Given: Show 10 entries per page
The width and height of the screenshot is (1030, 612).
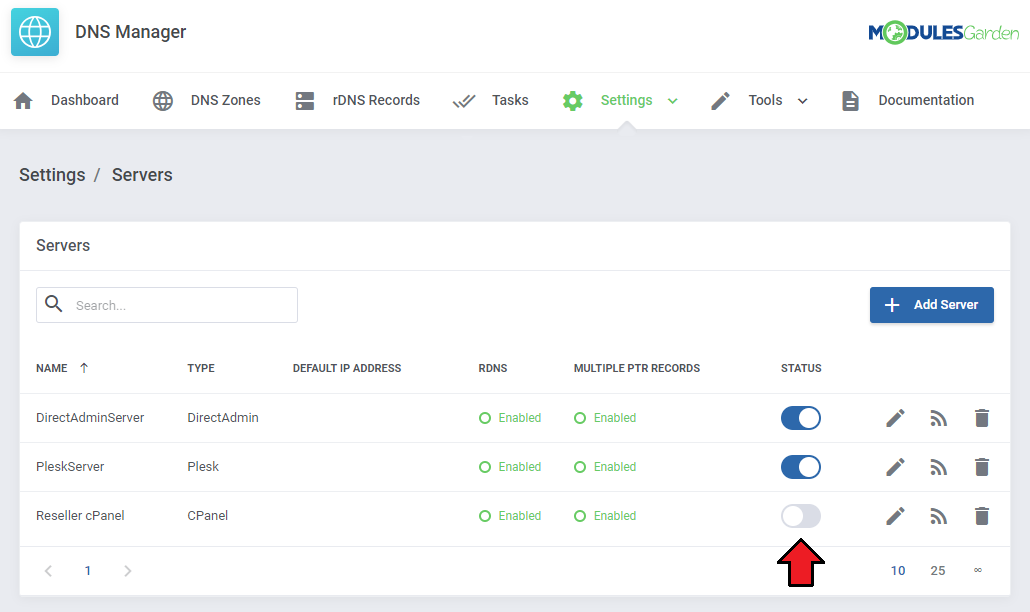Looking at the screenshot, I should [898, 571].
